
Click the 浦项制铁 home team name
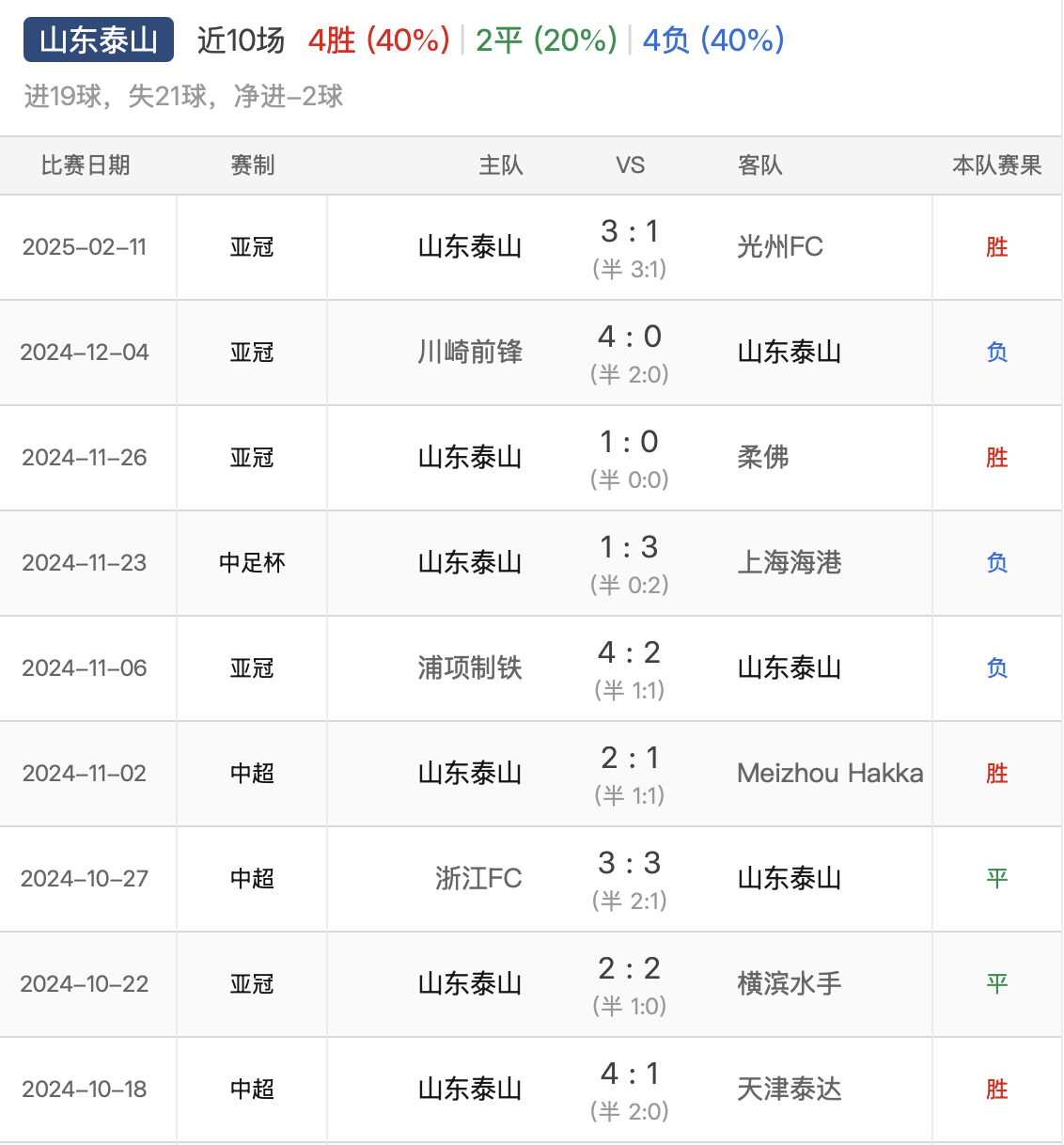pyautogui.click(x=470, y=668)
